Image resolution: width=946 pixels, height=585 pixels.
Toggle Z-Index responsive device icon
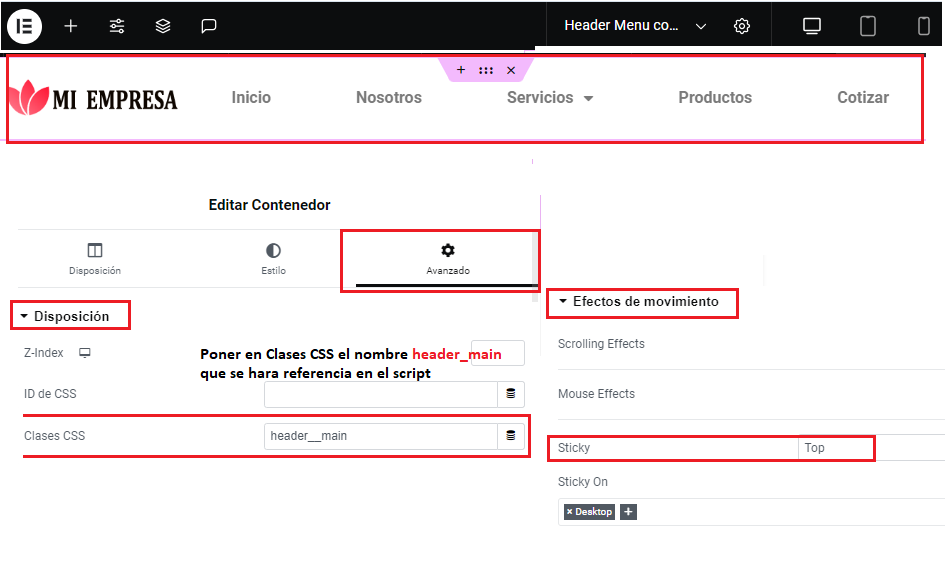point(84,353)
